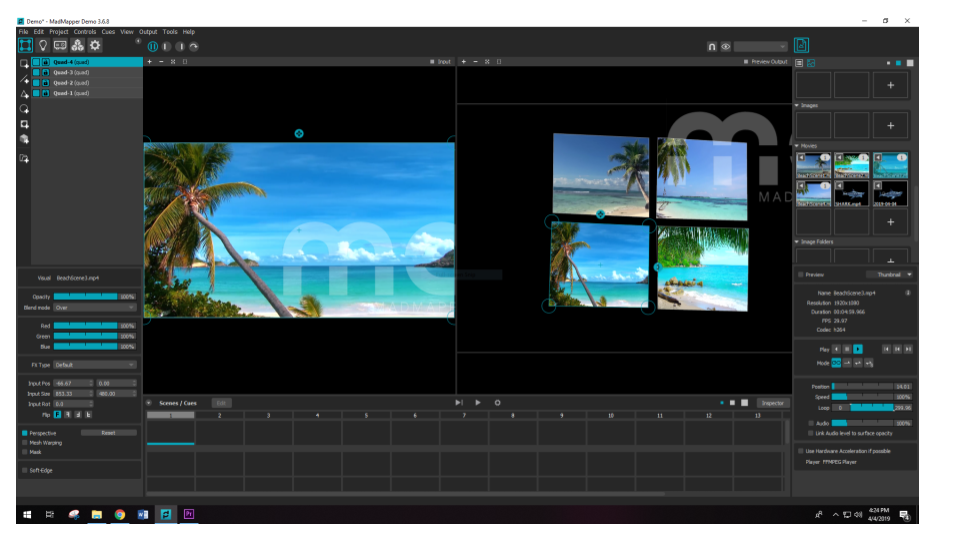Open the FX Type dropdown

coord(95,365)
